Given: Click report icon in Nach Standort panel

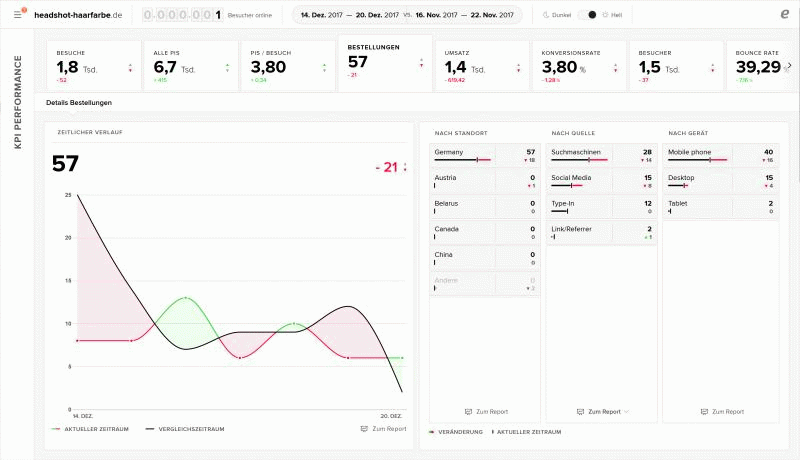Looking at the screenshot, I should (469, 411).
